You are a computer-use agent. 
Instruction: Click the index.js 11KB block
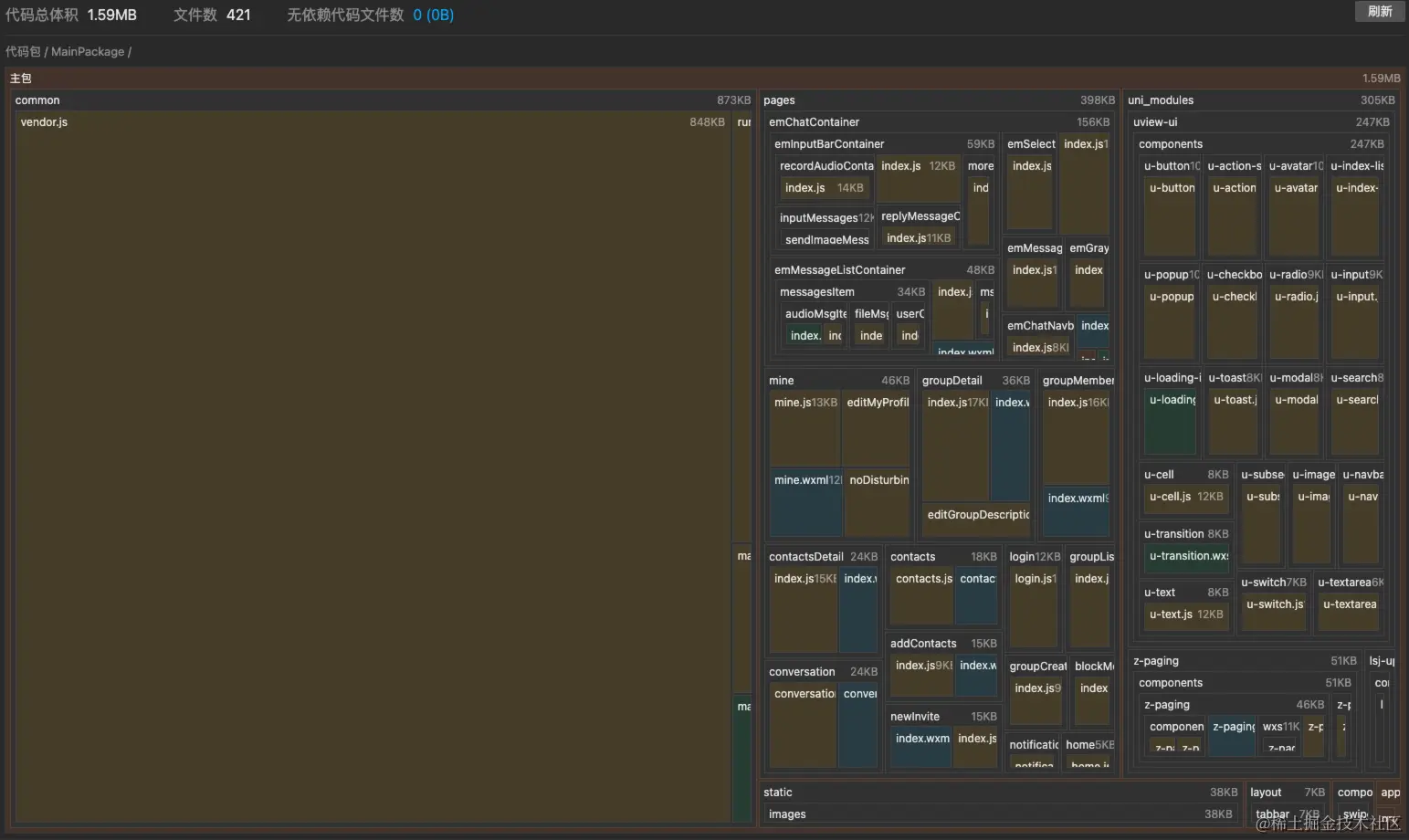[x=920, y=238]
